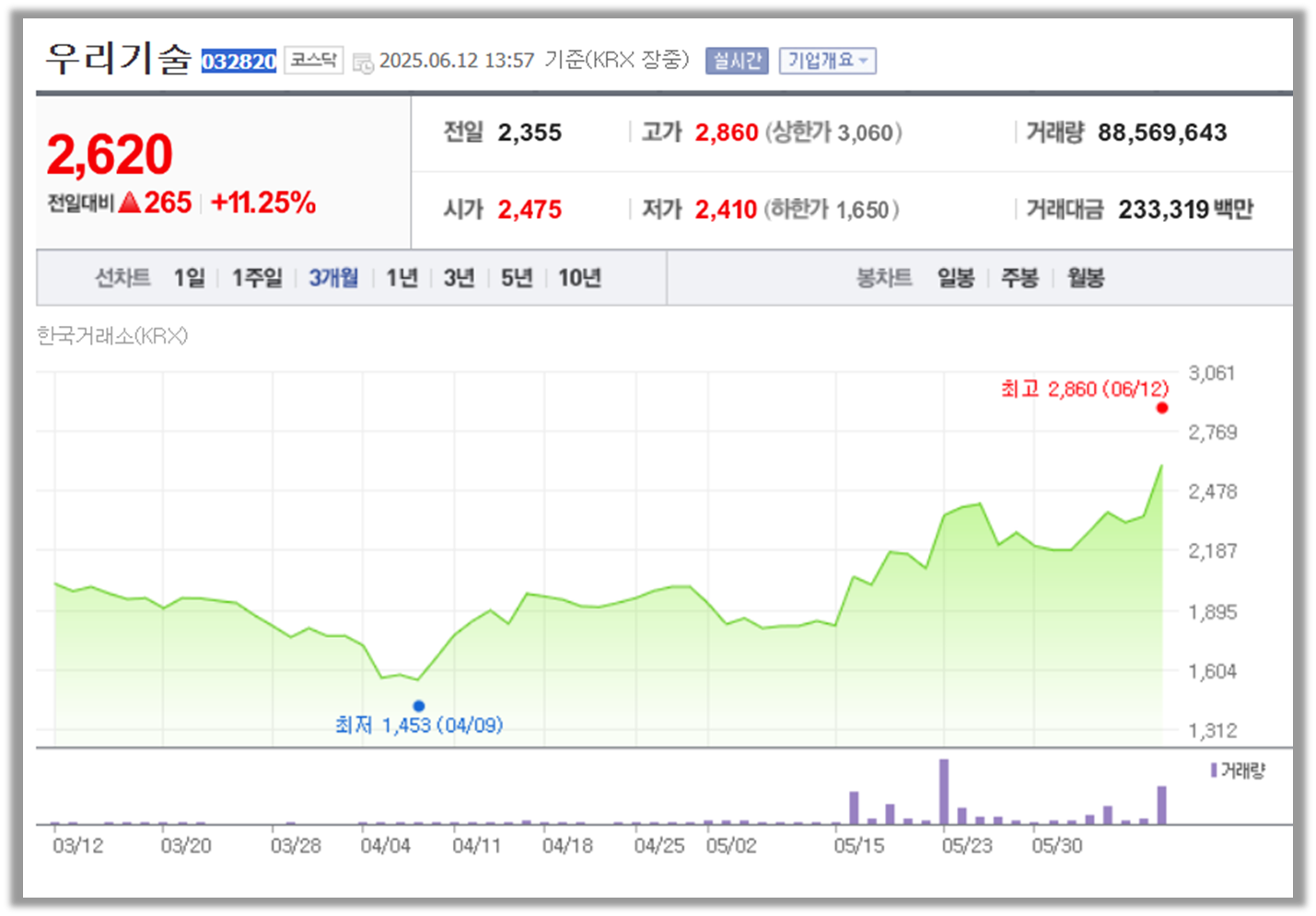Switch chart to 10년 range
The width and height of the screenshot is (1316, 916).
(579, 277)
